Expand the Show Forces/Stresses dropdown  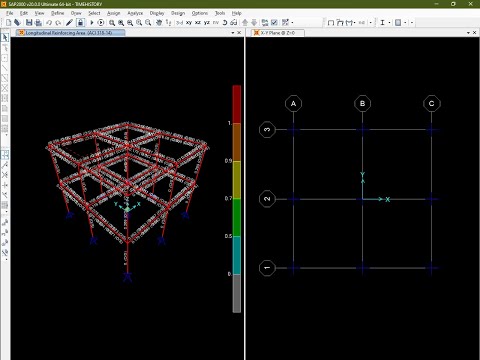pyautogui.click(x=354, y=22)
